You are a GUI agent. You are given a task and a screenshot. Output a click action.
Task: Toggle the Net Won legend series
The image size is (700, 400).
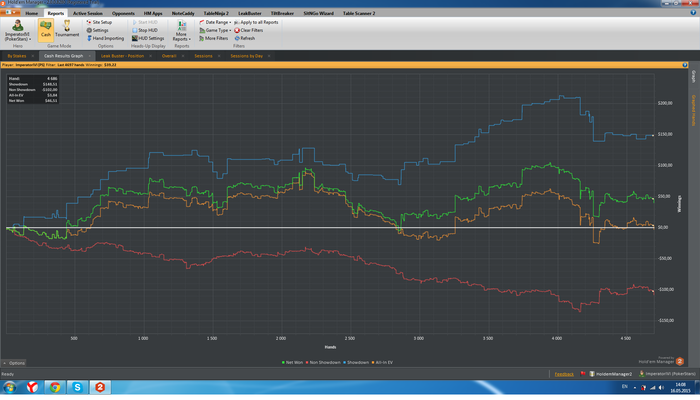pyautogui.click(x=292, y=363)
